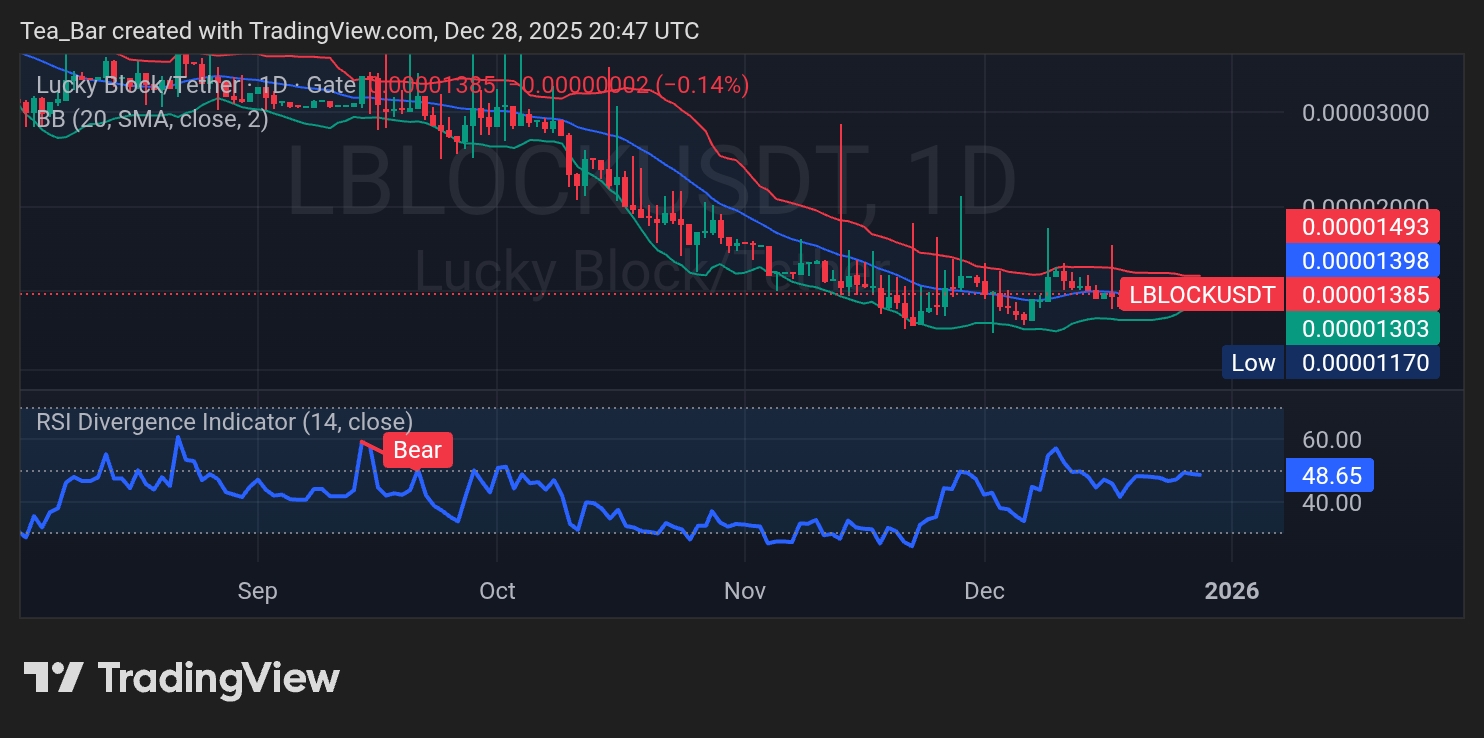Click the RSI Divergence Indicator (14, close) legend
This screenshot has height=738, width=1484.
(224, 422)
